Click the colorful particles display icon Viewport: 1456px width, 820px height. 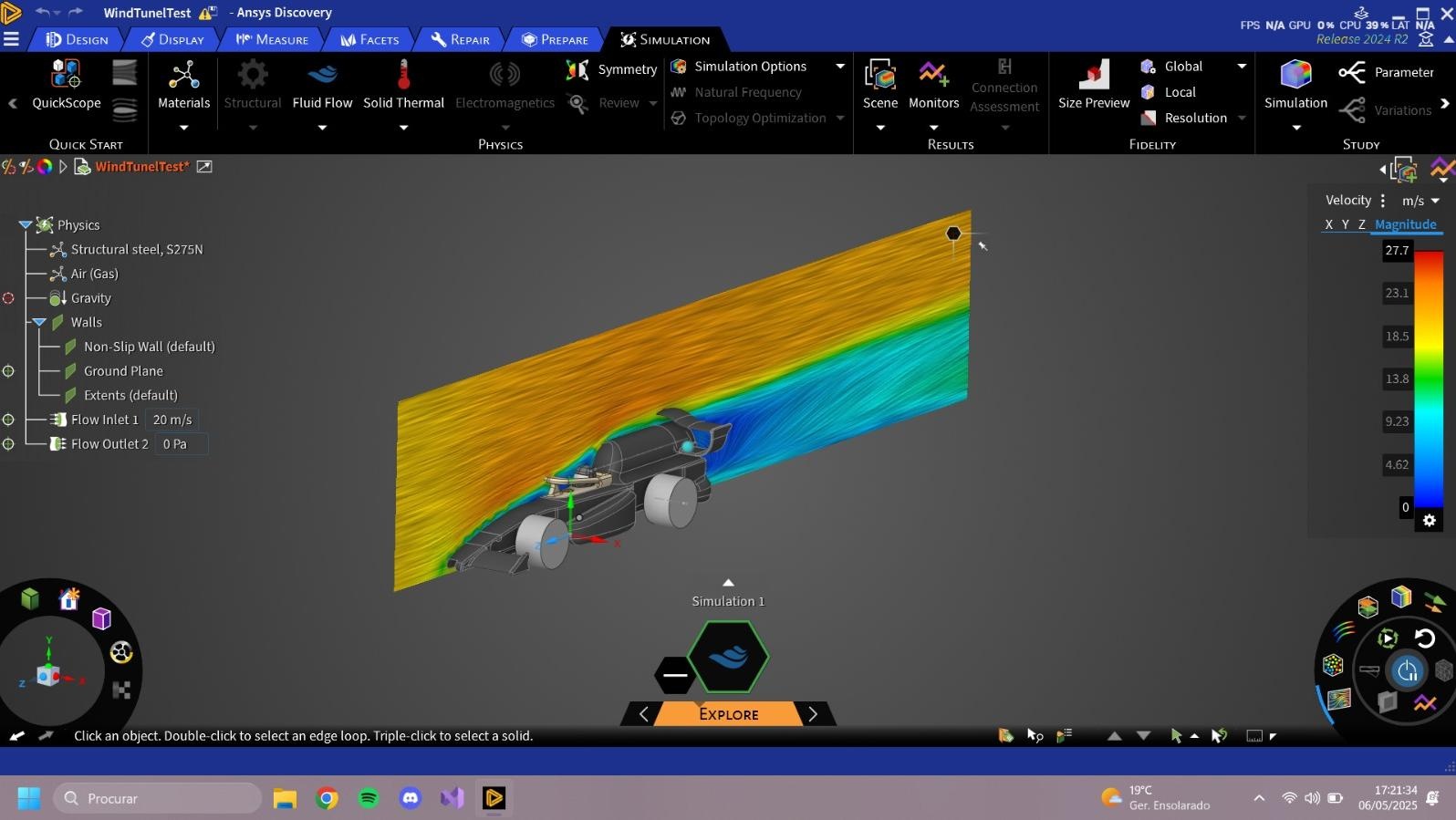click(1333, 665)
